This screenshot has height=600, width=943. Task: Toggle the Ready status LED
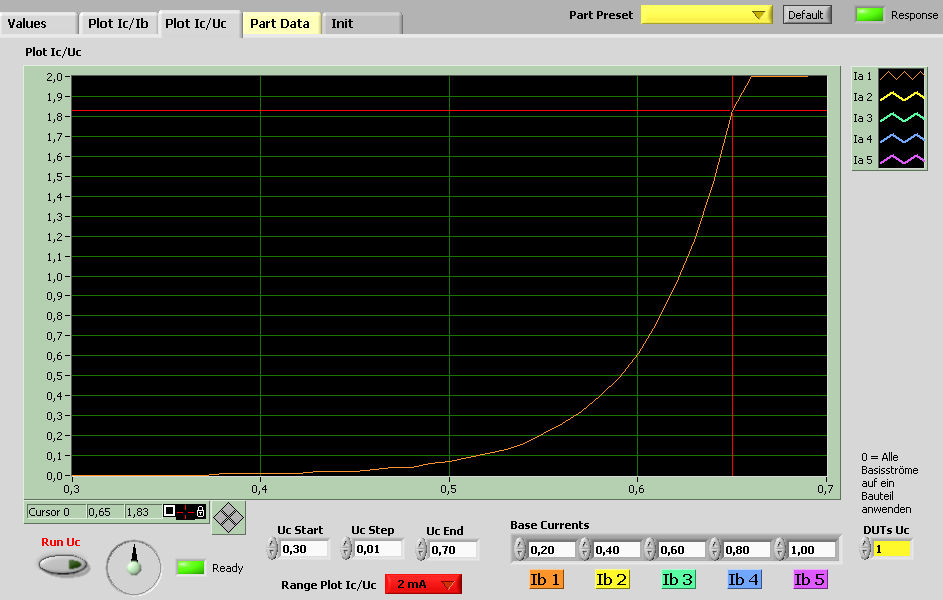click(191, 568)
